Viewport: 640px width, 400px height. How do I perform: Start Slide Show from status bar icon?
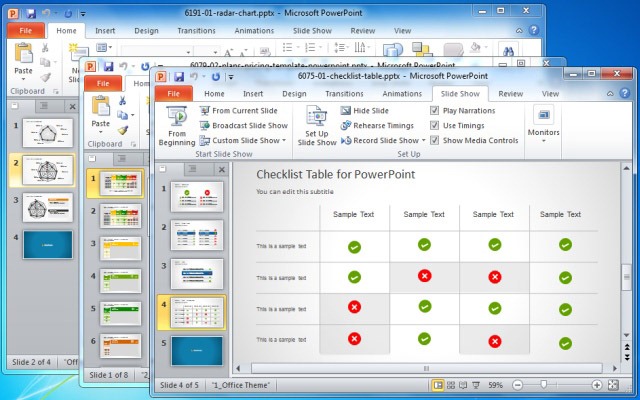476,385
